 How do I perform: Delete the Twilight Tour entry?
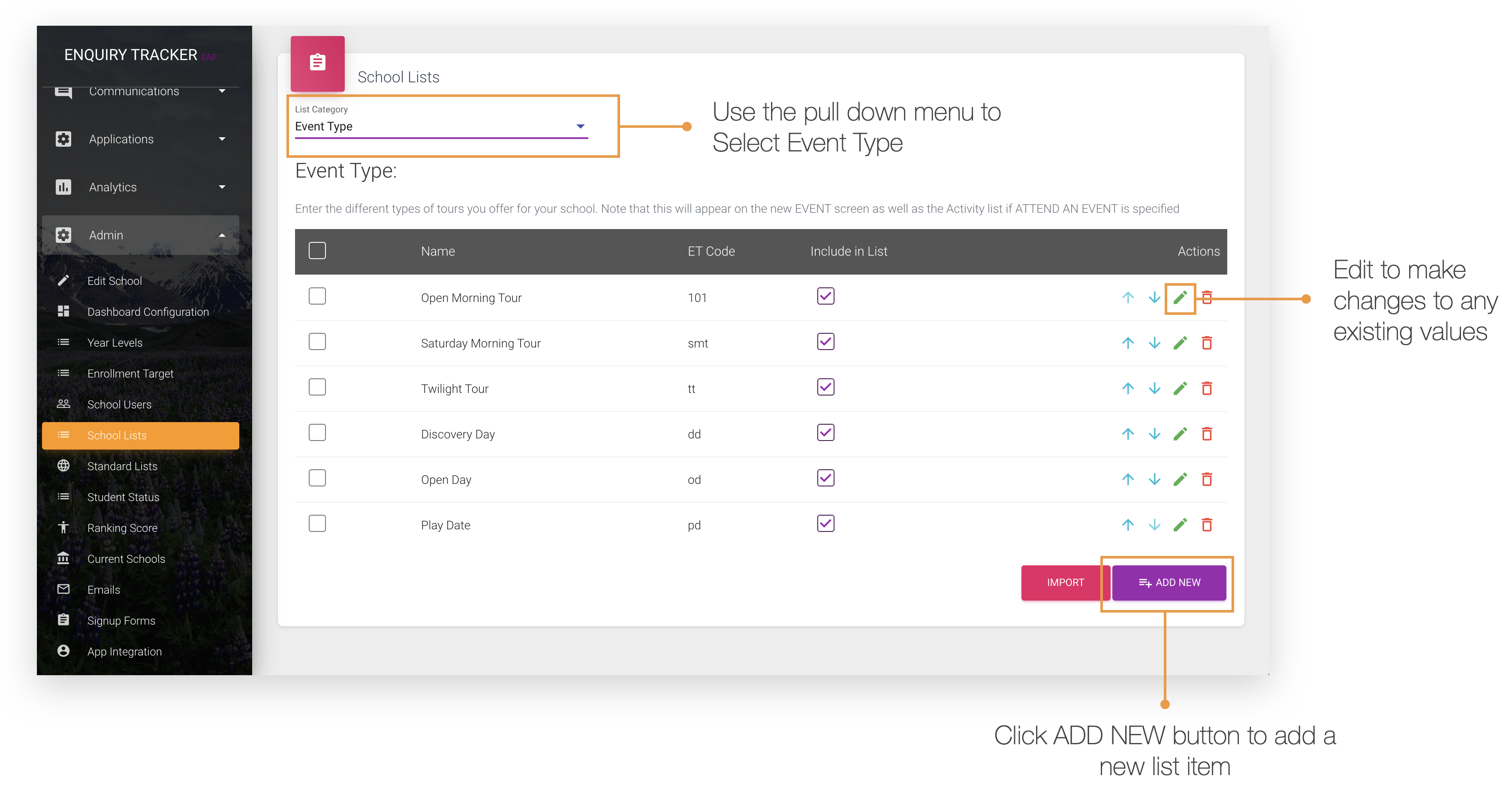[1207, 389]
